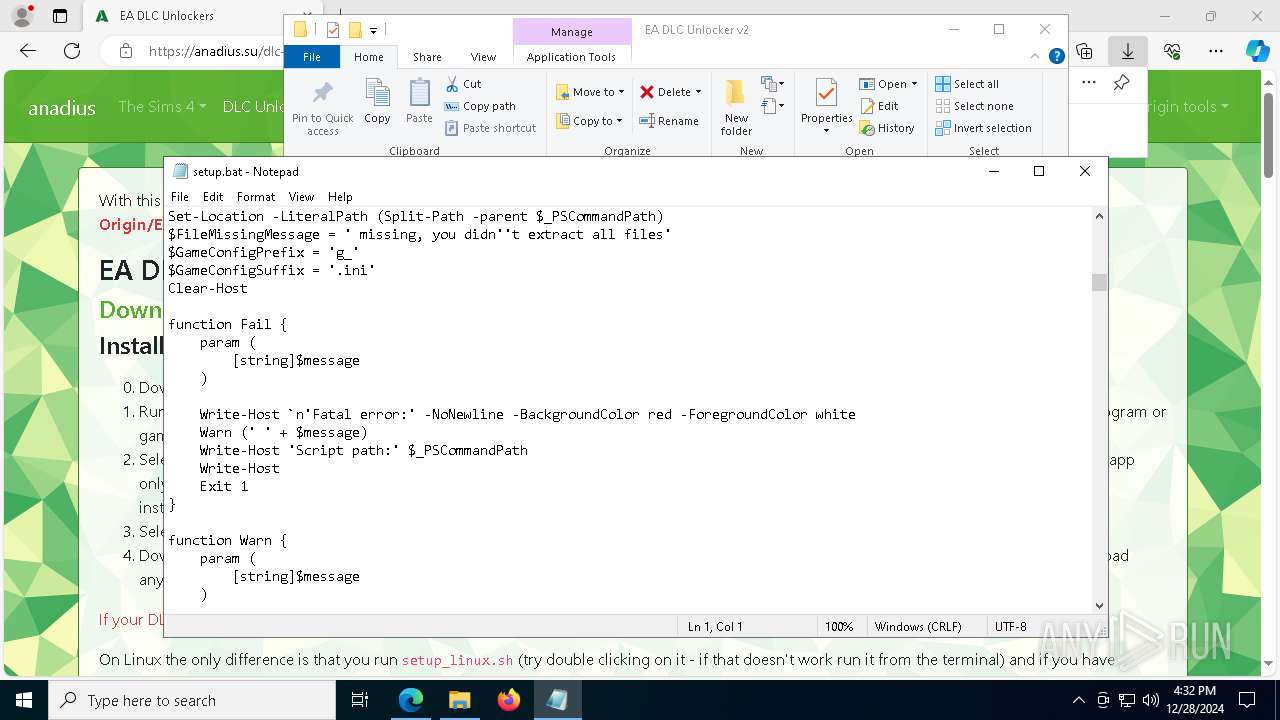Viewport: 1280px width, 720px height.
Task: Refresh the Edge browser page
Action: point(72,51)
